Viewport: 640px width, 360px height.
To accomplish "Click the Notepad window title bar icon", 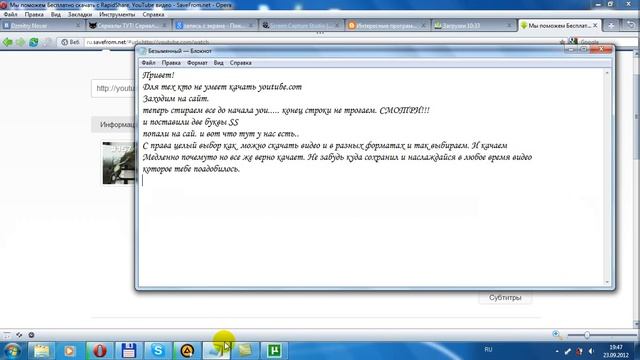I will 143,51.
